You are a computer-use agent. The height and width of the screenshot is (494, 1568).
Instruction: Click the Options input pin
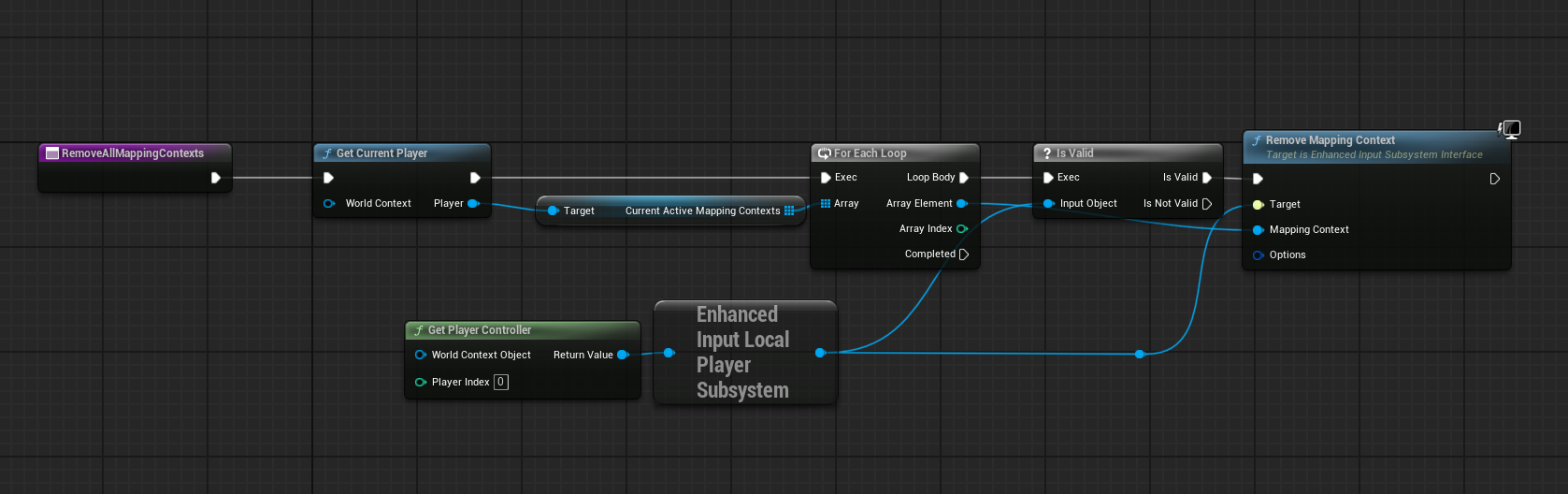click(x=1258, y=254)
